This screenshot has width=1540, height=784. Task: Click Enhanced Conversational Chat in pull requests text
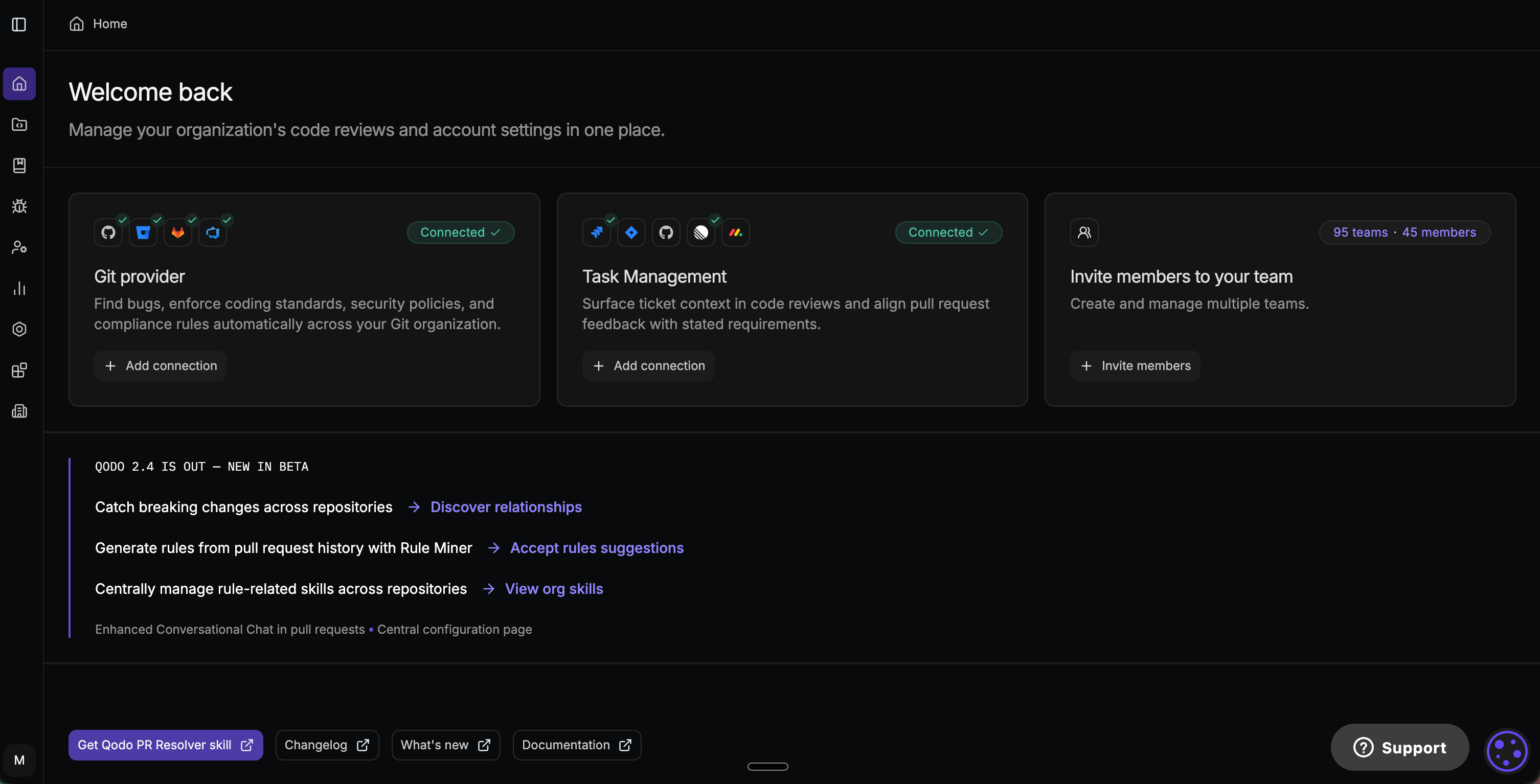230,629
